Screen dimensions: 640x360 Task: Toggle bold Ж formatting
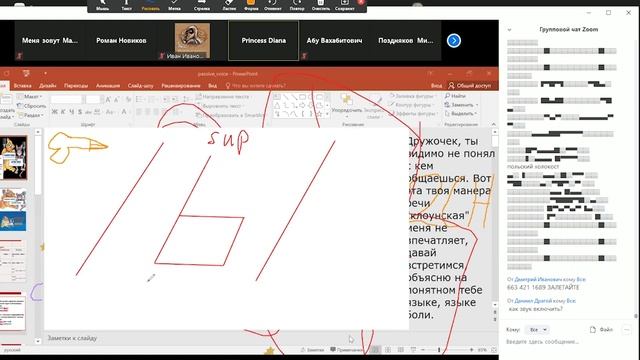click(x=55, y=111)
